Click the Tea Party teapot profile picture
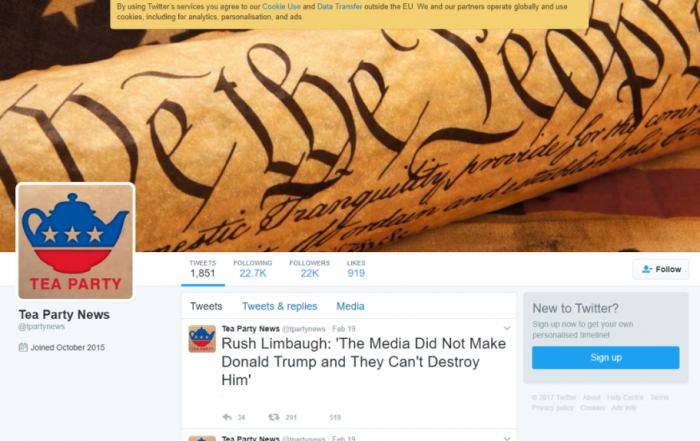The image size is (700, 441). click(75, 241)
